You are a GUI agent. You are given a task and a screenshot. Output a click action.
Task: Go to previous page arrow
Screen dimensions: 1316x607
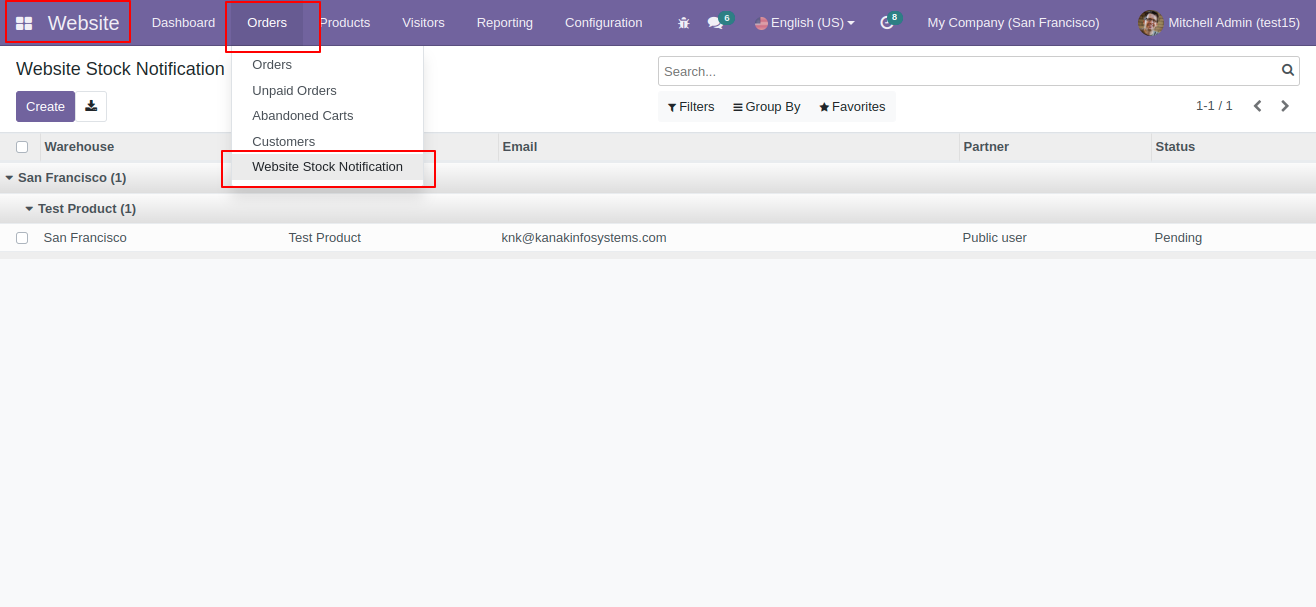(1257, 106)
